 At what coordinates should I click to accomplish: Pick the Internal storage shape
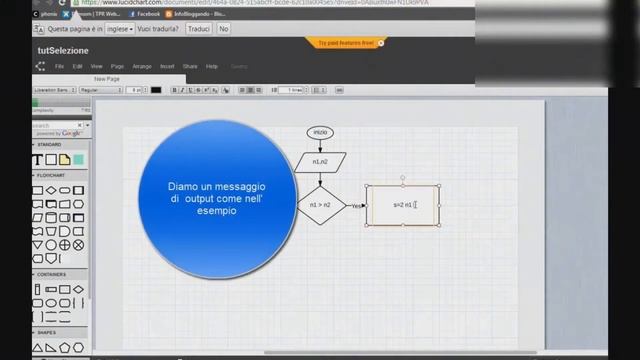78,218
